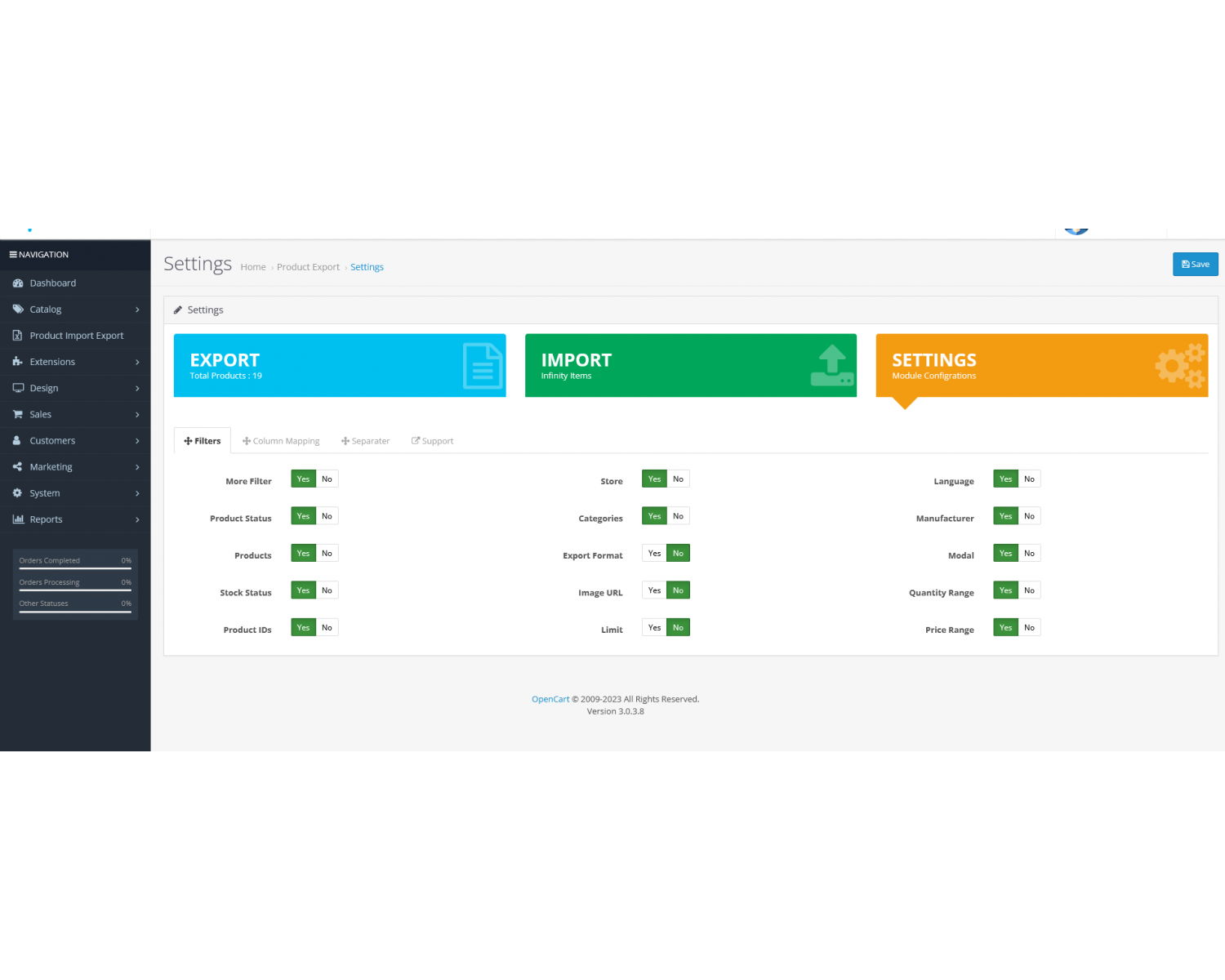1225x980 pixels.
Task: Select the Sales cart icon in sidebar
Action: coord(18,414)
